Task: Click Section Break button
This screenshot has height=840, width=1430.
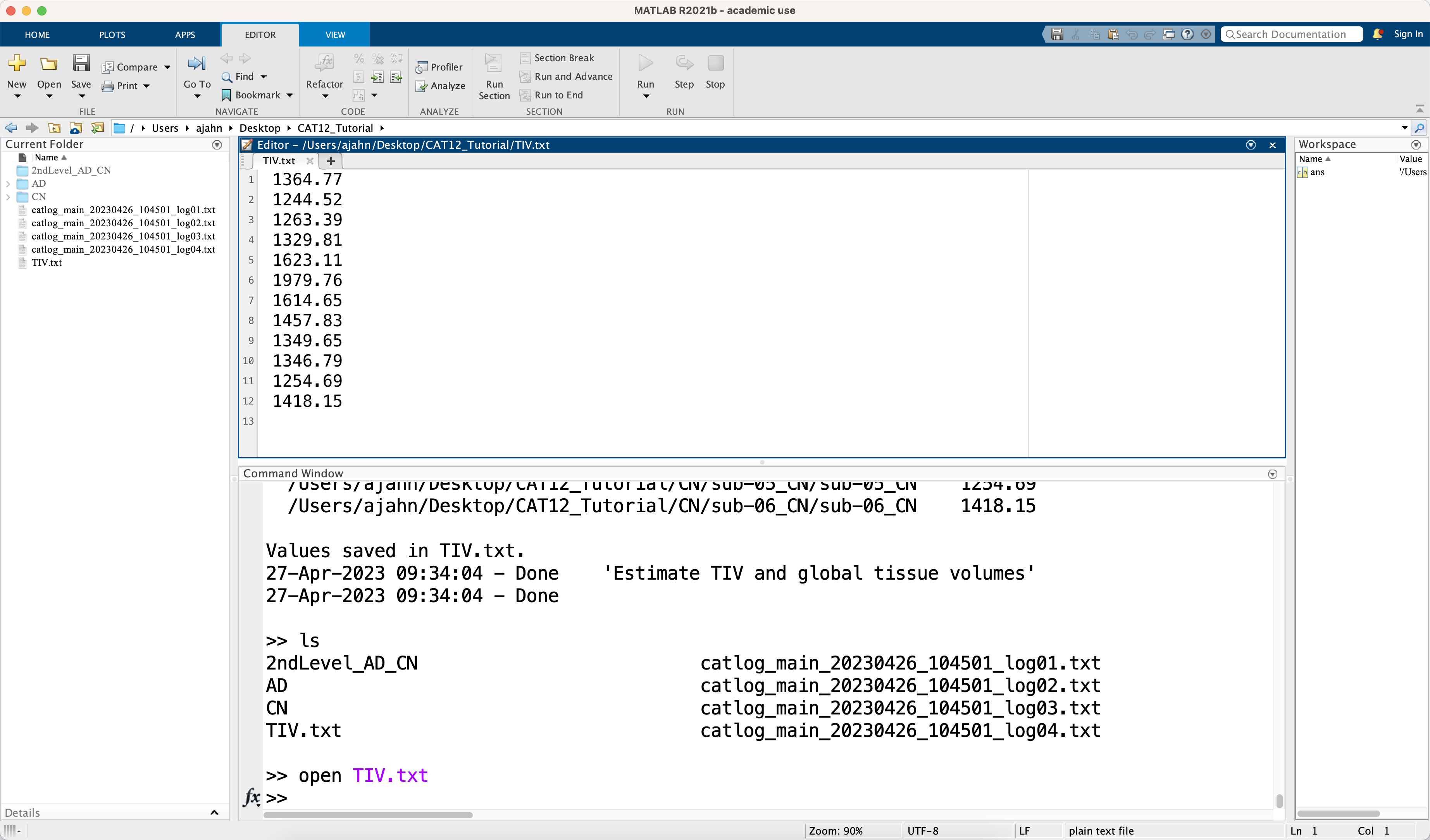Action: point(558,58)
